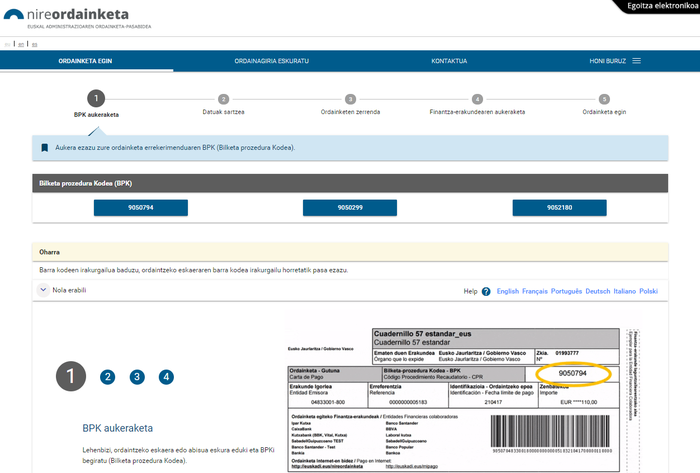The height and width of the screenshot is (473, 700).
Task: Click the step 2 circle above Datuak sartzea
Action: click(x=223, y=99)
